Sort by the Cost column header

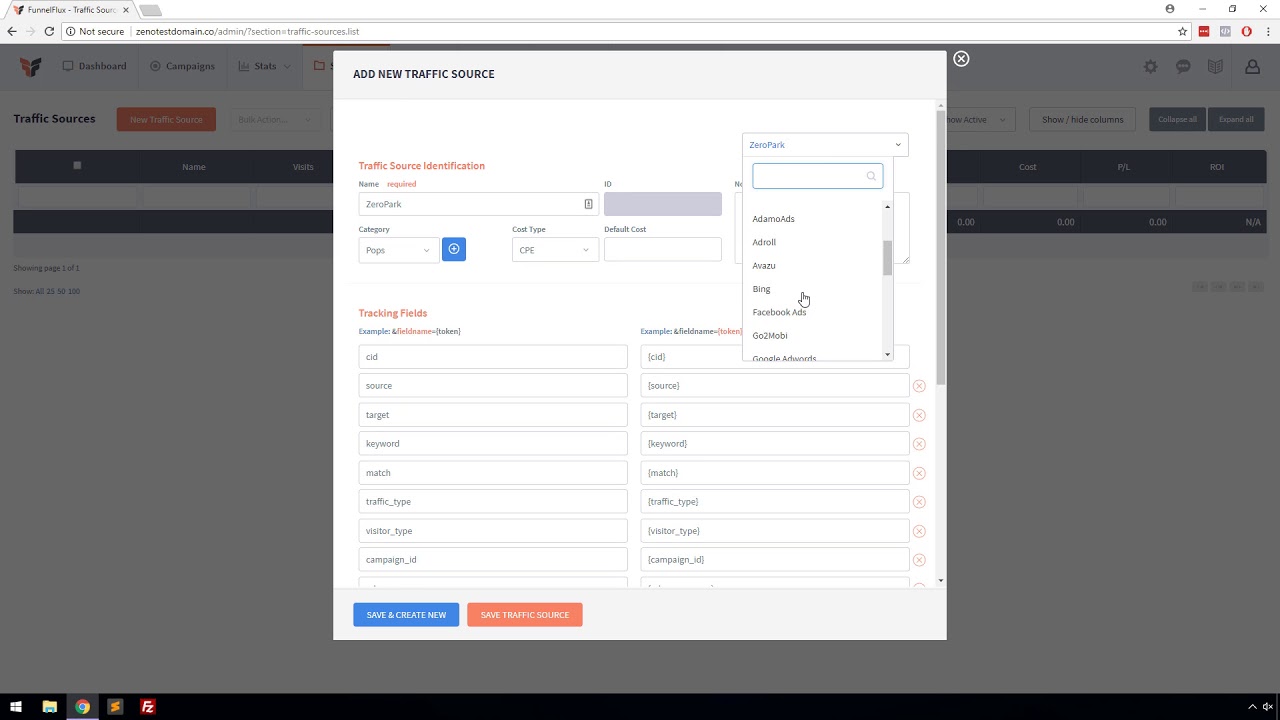point(1028,167)
